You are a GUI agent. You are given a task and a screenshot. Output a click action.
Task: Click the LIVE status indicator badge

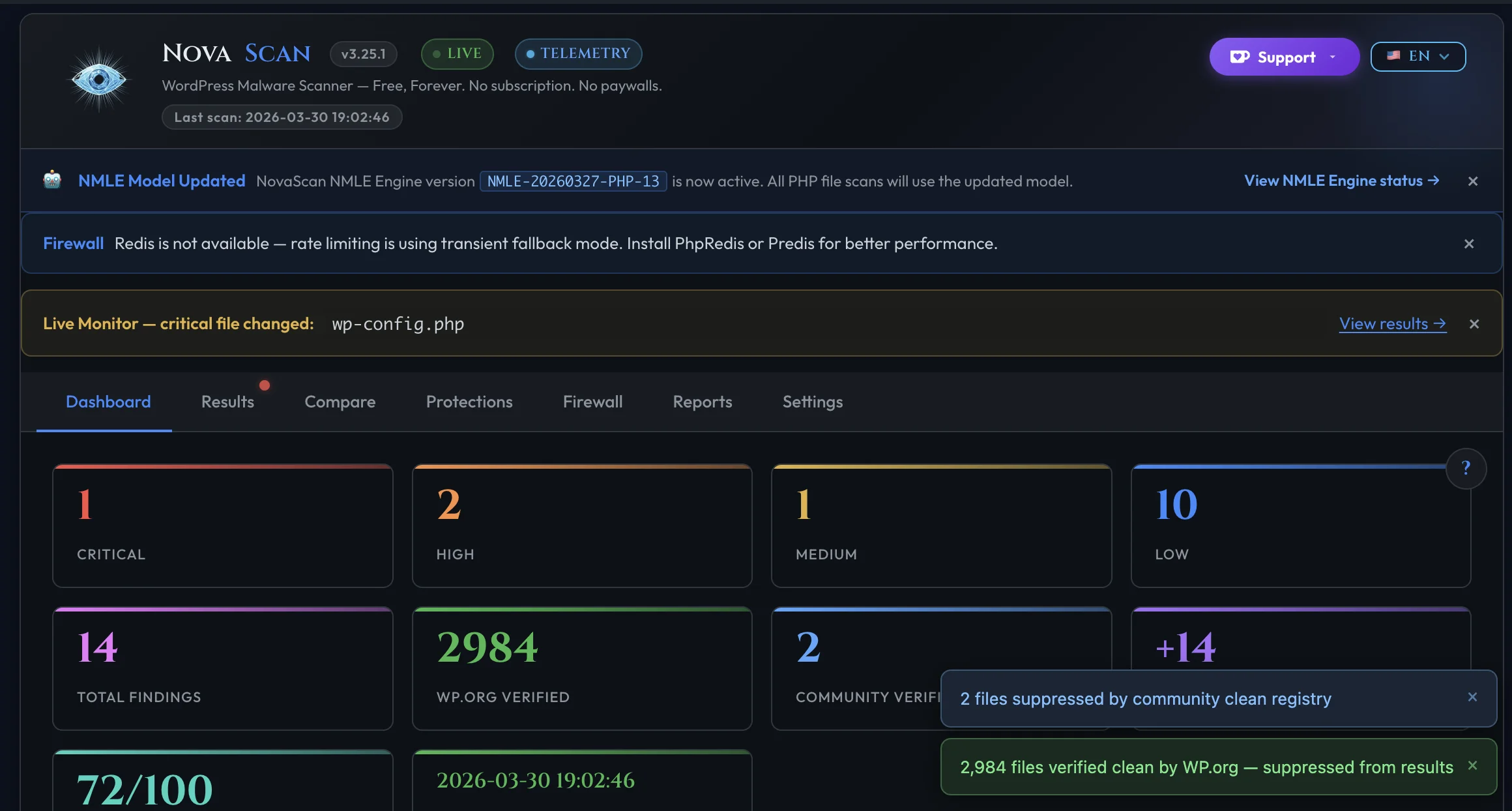(457, 53)
